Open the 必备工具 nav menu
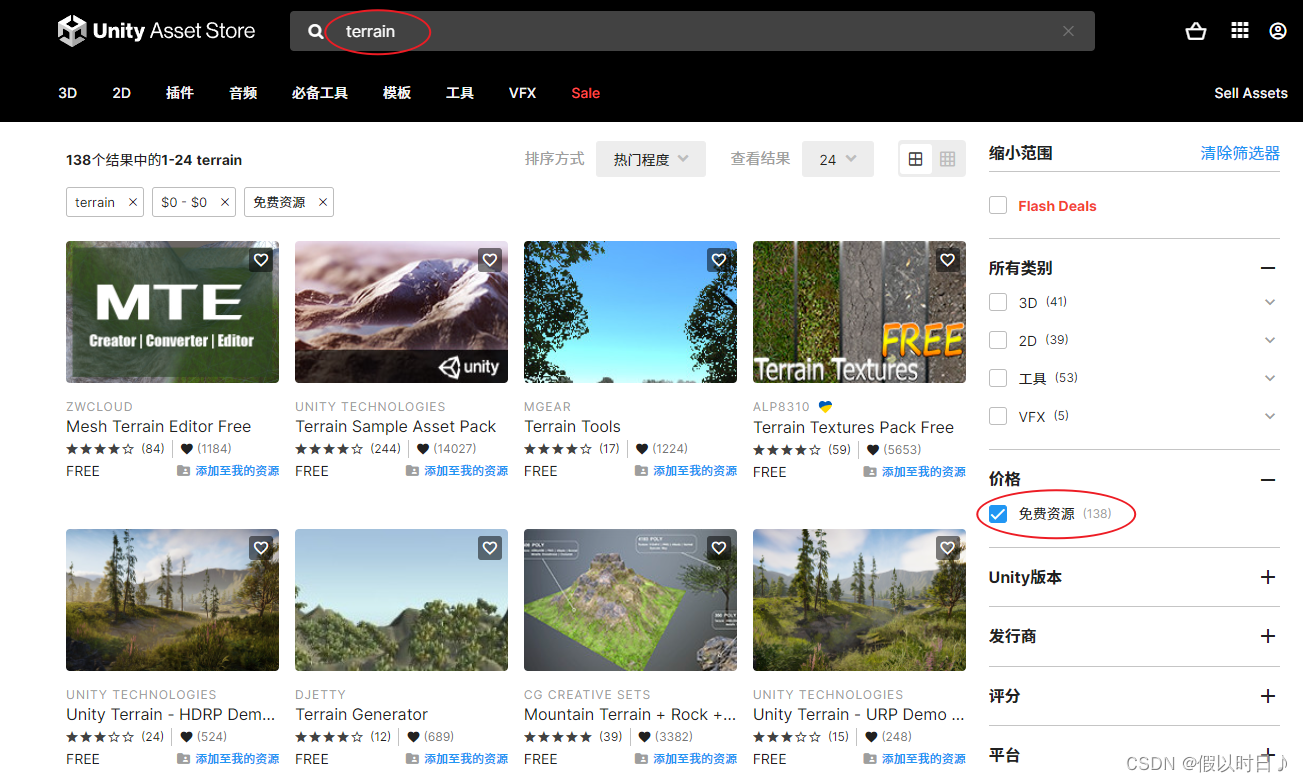 pyautogui.click(x=320, y=93)
